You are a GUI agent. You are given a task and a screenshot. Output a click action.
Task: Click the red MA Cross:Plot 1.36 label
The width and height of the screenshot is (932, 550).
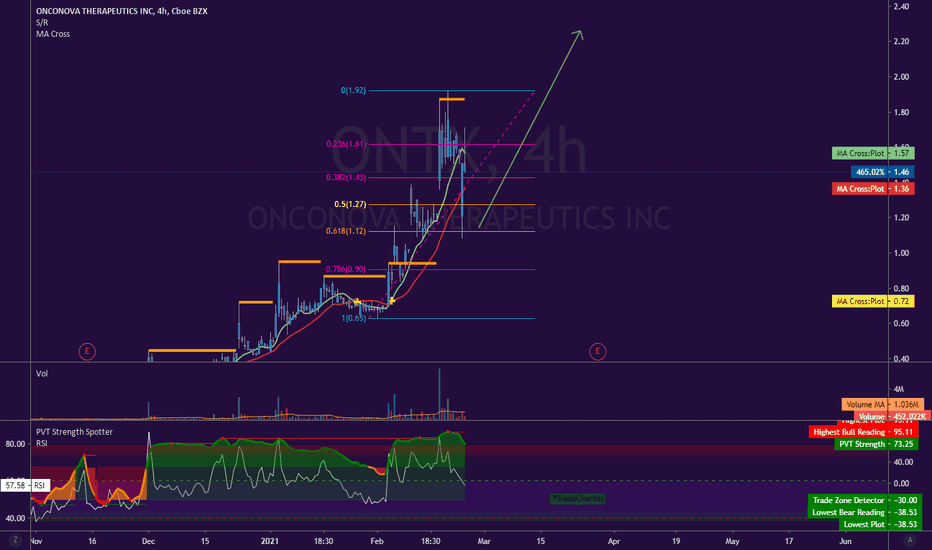[x=873, y=189]
